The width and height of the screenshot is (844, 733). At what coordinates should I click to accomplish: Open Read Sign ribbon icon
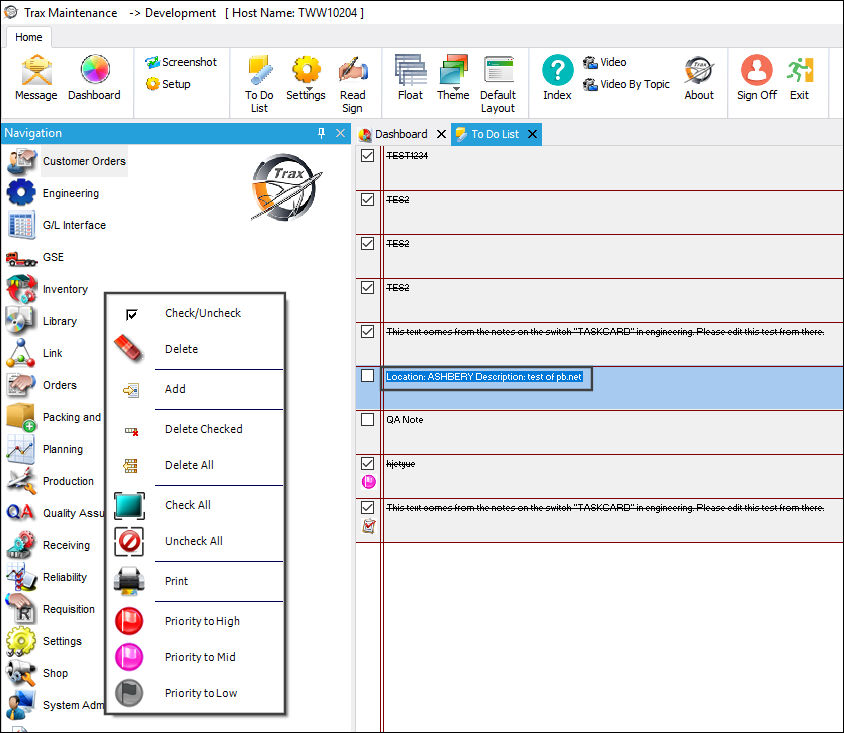point(353,84)
